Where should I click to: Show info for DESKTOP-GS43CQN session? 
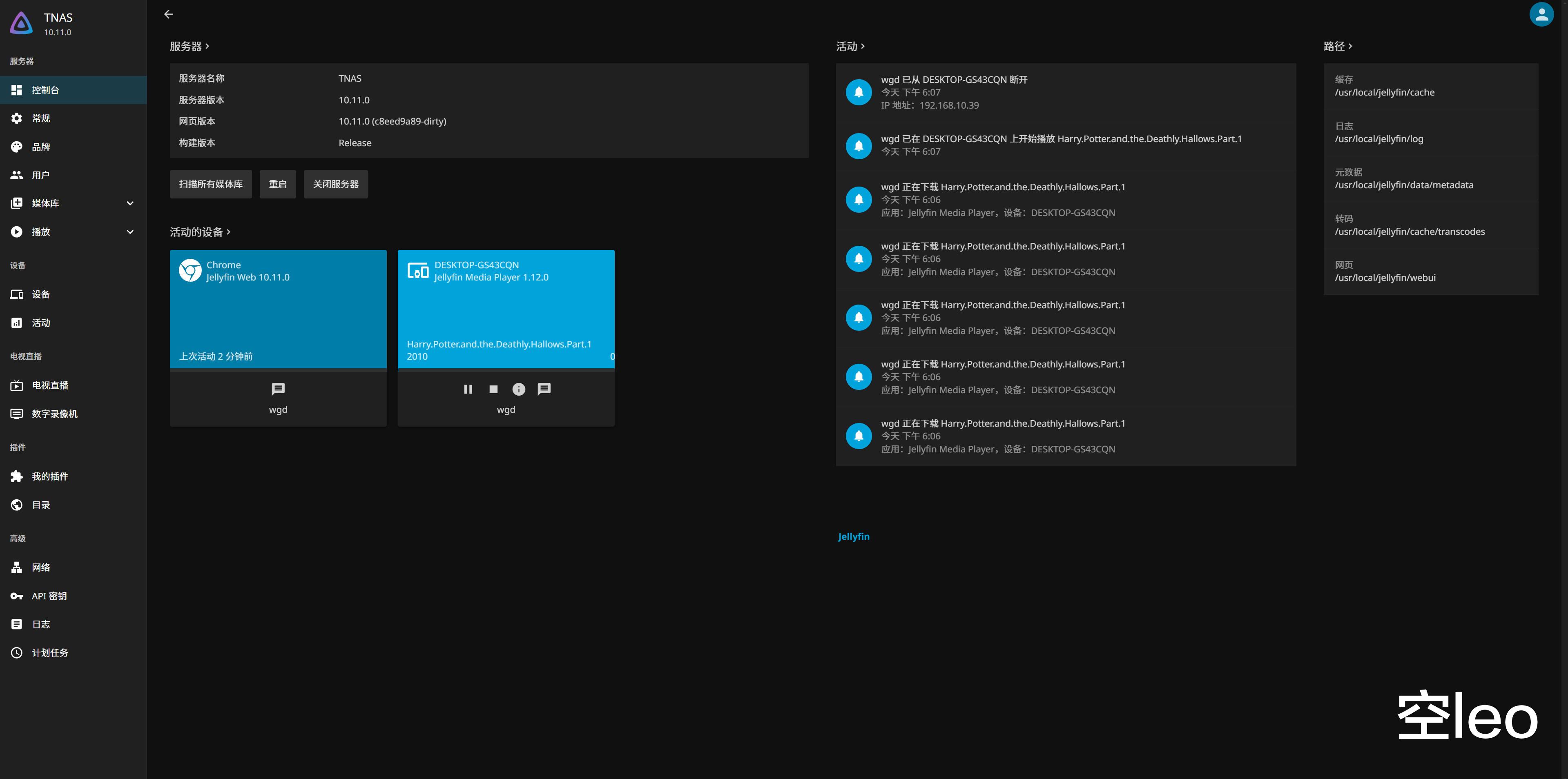pyautogui.click(x=519, y=389)
